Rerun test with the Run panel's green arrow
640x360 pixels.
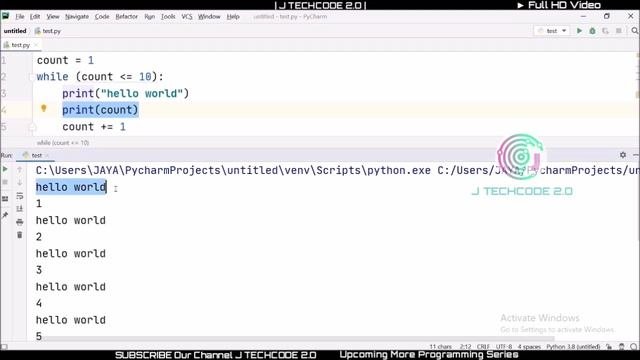tap(5, 169)
